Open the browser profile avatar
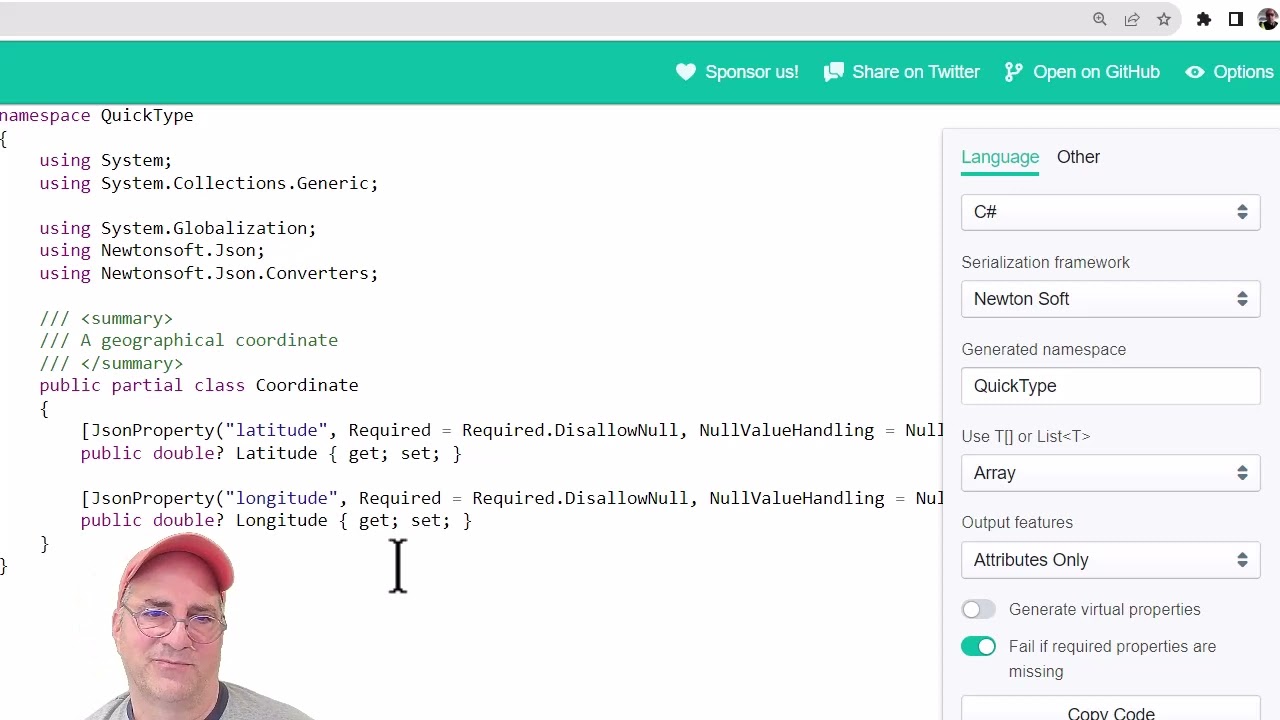Image resolution: width=1280 pixels, height=720 pixels. pos(1267,19)
